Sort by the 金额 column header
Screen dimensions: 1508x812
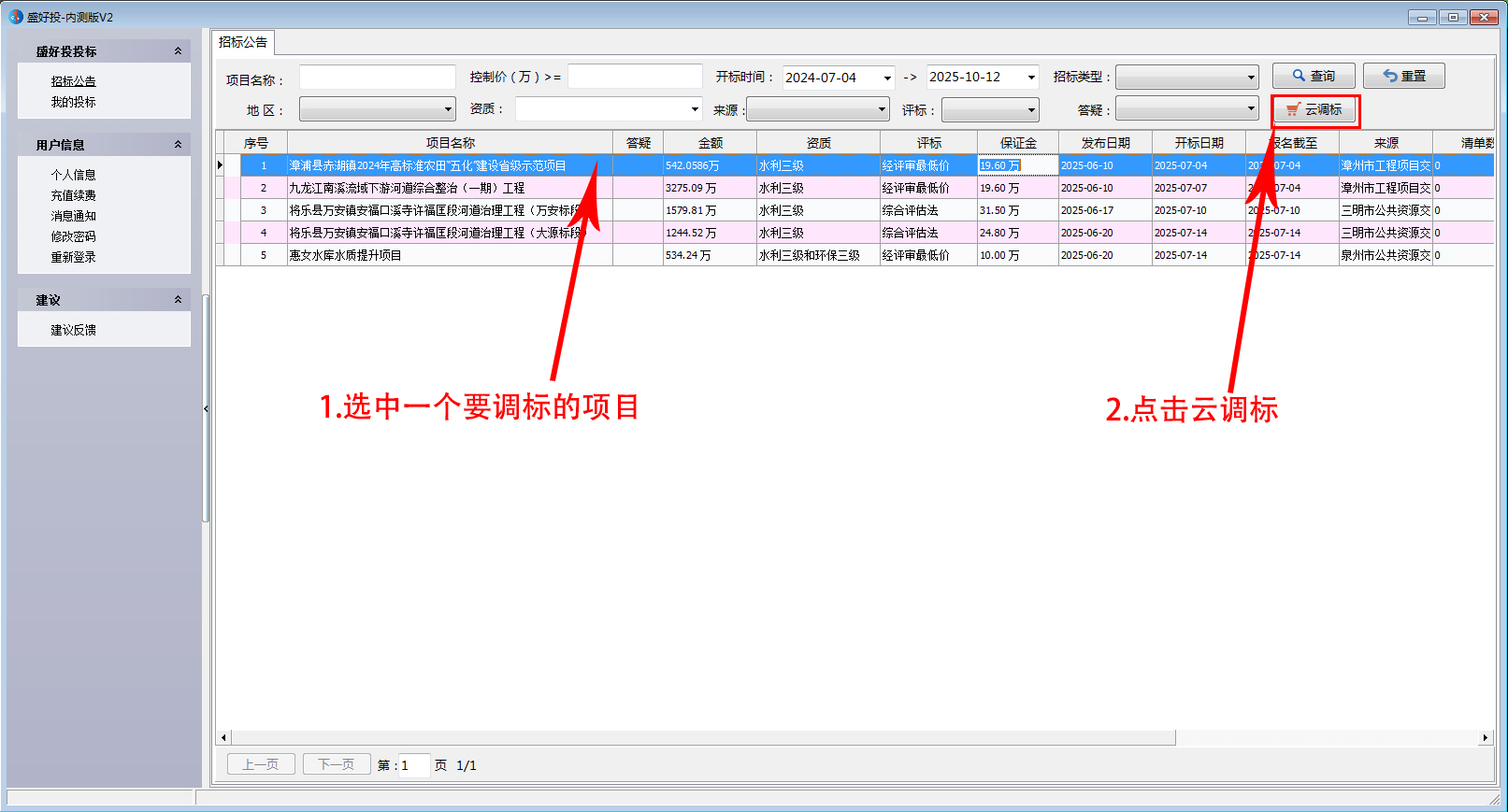tap(710, 143)
